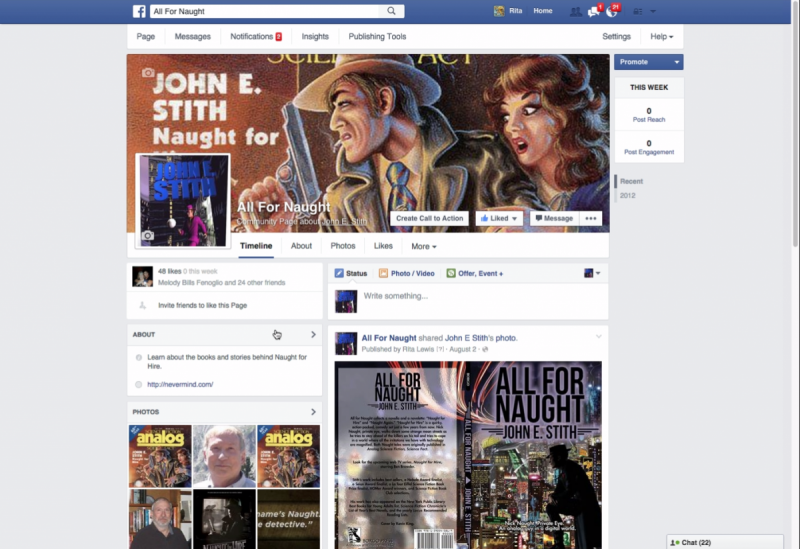Click the Facebook logo icon
This screenshot has width=800, height=549.
pos(139,11)
